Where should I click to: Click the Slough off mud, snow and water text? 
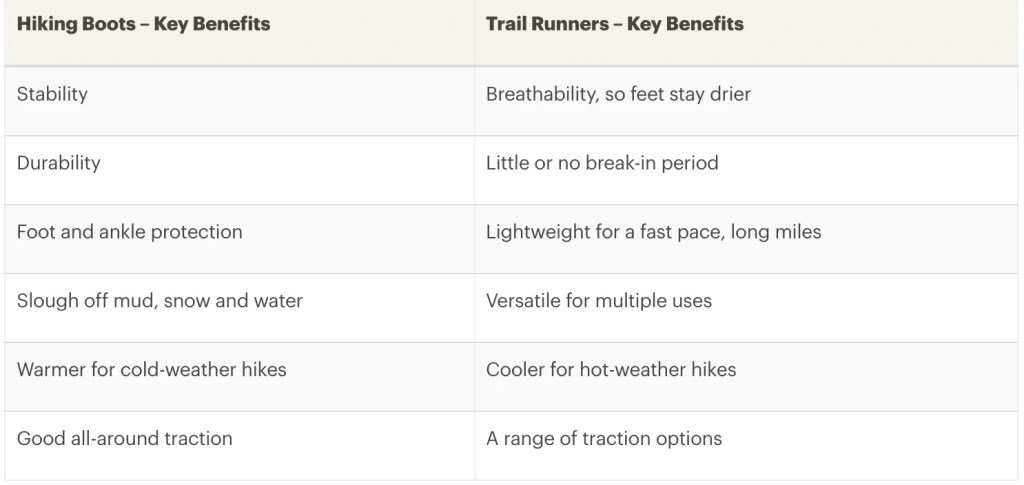(159, 301)
